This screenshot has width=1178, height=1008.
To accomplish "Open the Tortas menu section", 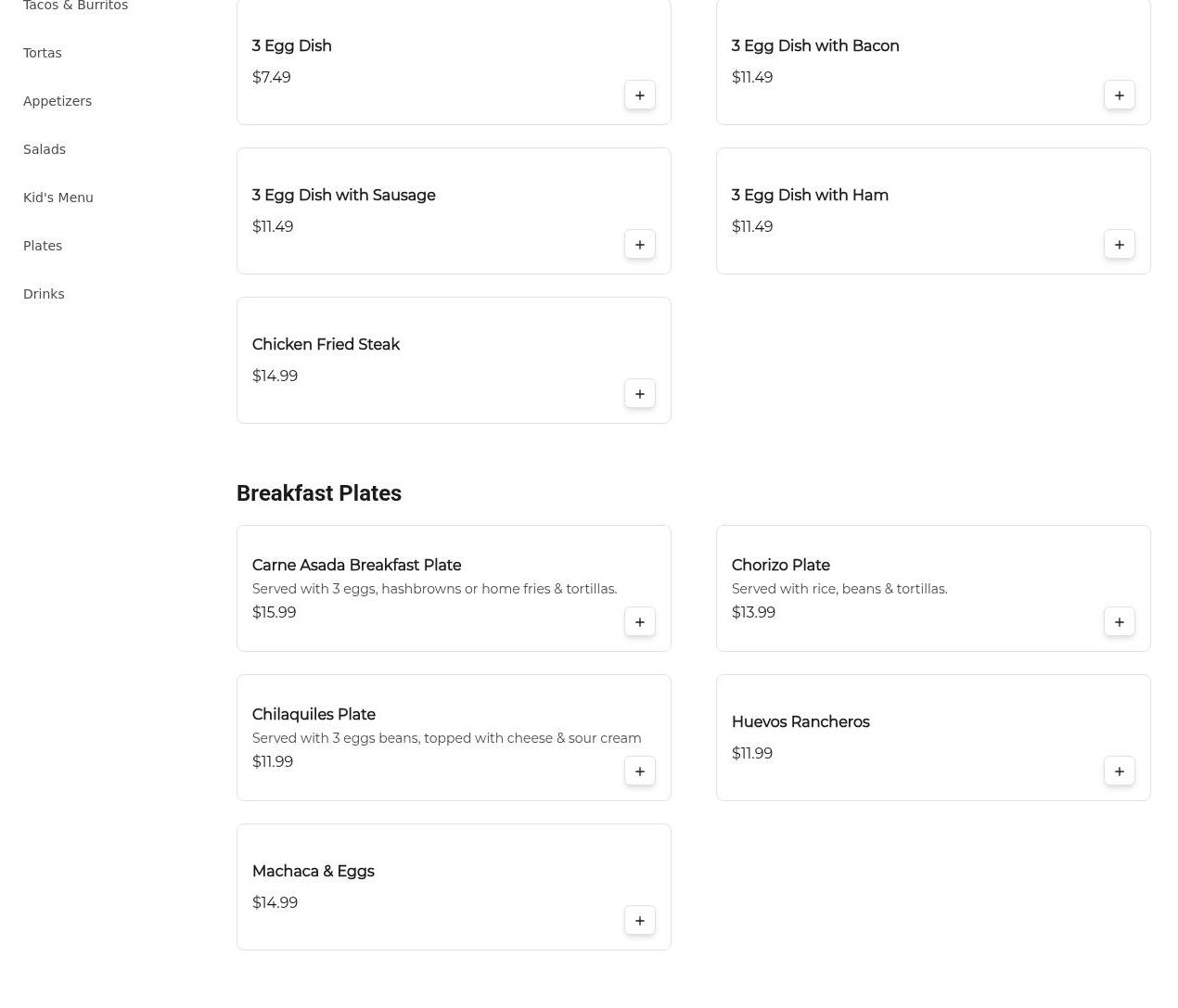I will tap(43, 53).
